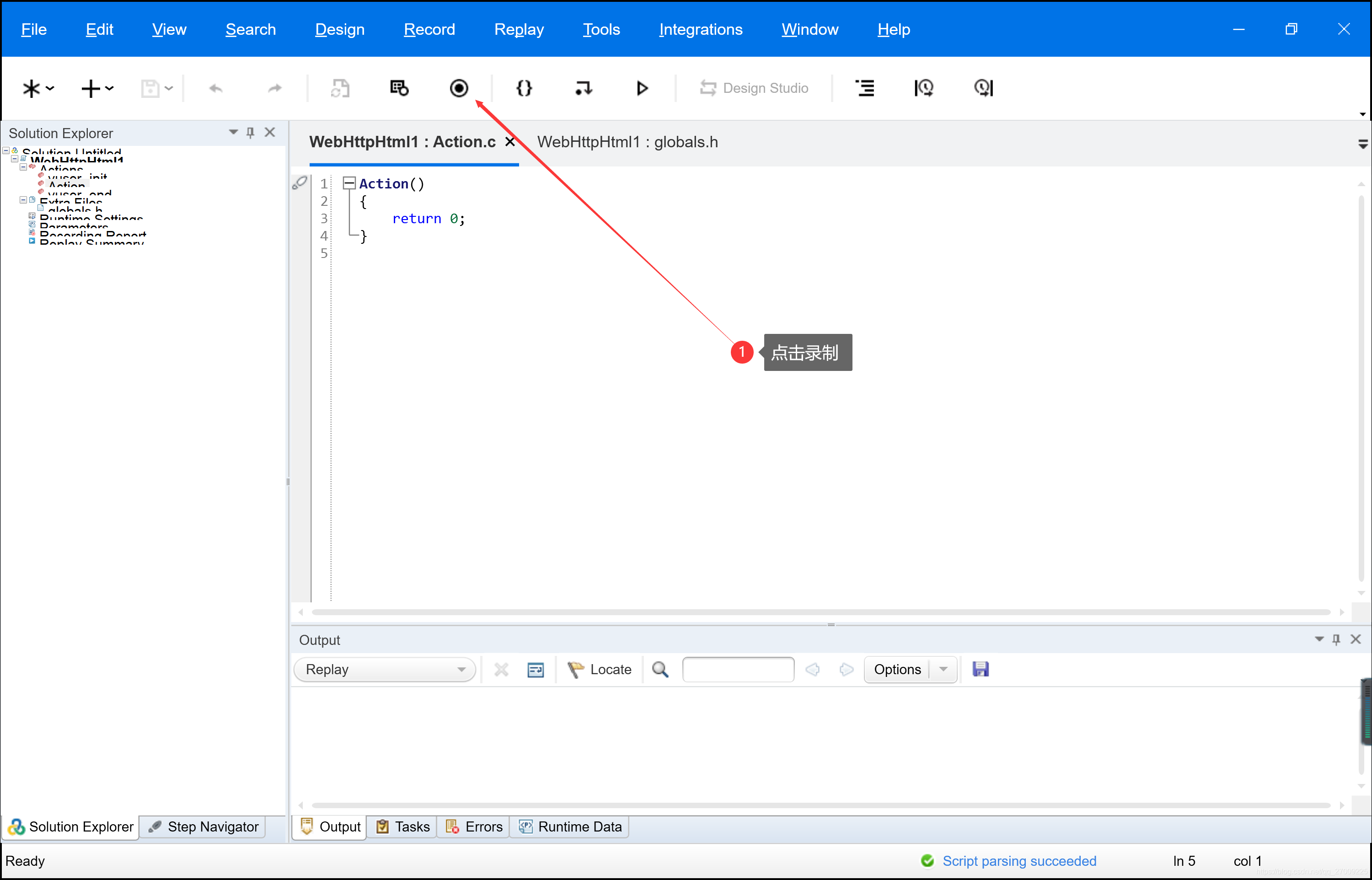This screenshot has width=1372, height=880.
Task: Switch to WebHttpHtml1 : globals.h tab
Action: pyautogui.click(x=627, y=142)
